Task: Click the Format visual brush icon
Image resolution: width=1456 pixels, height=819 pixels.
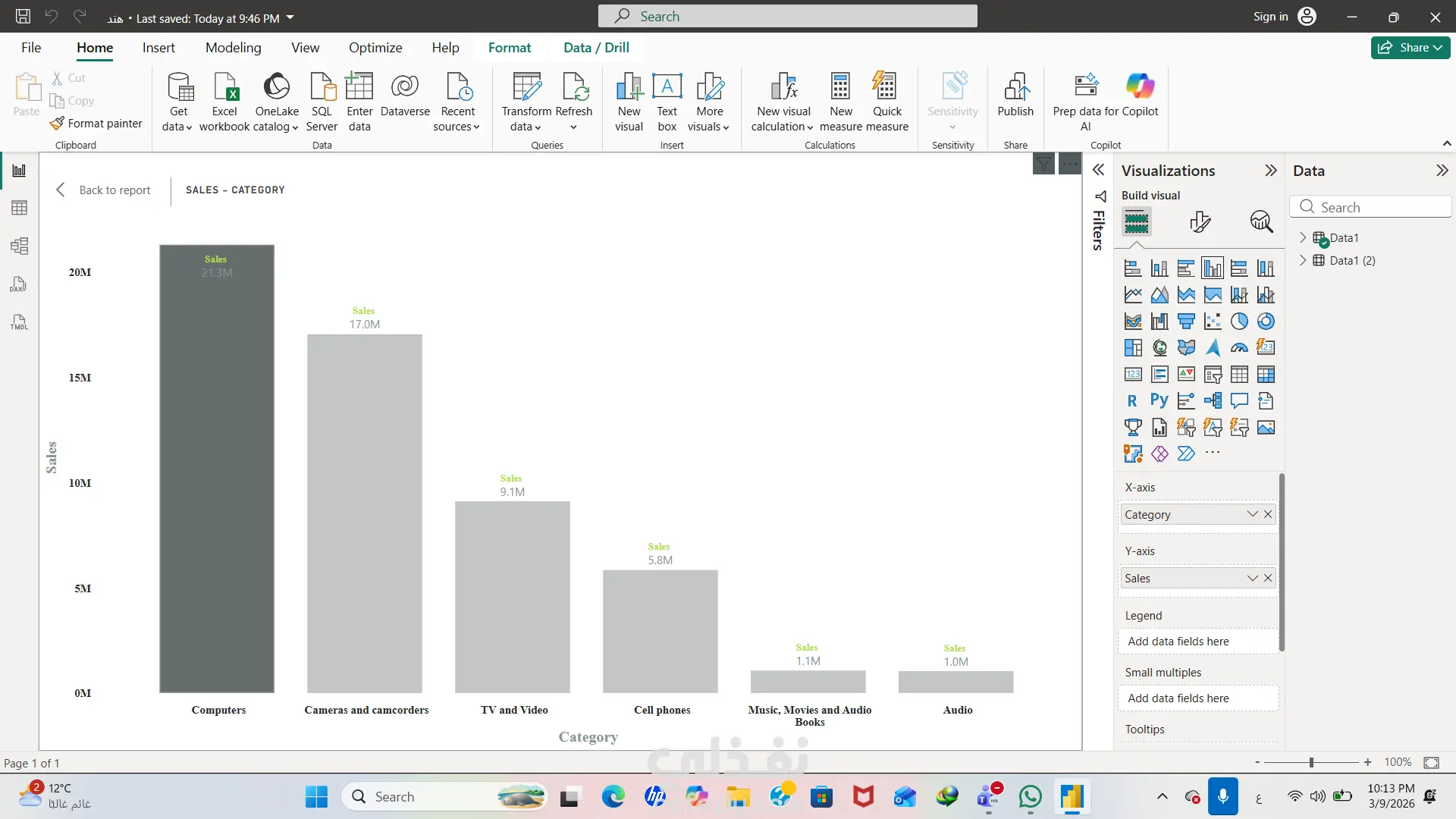Action: pos(1200,221)
